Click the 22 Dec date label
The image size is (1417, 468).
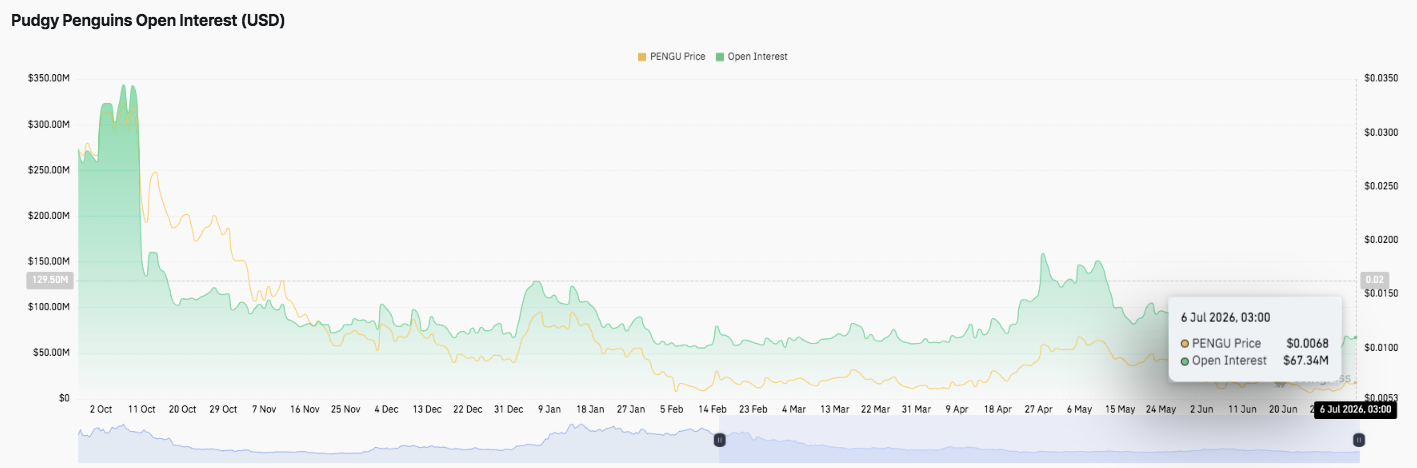[x=468, y=410]
